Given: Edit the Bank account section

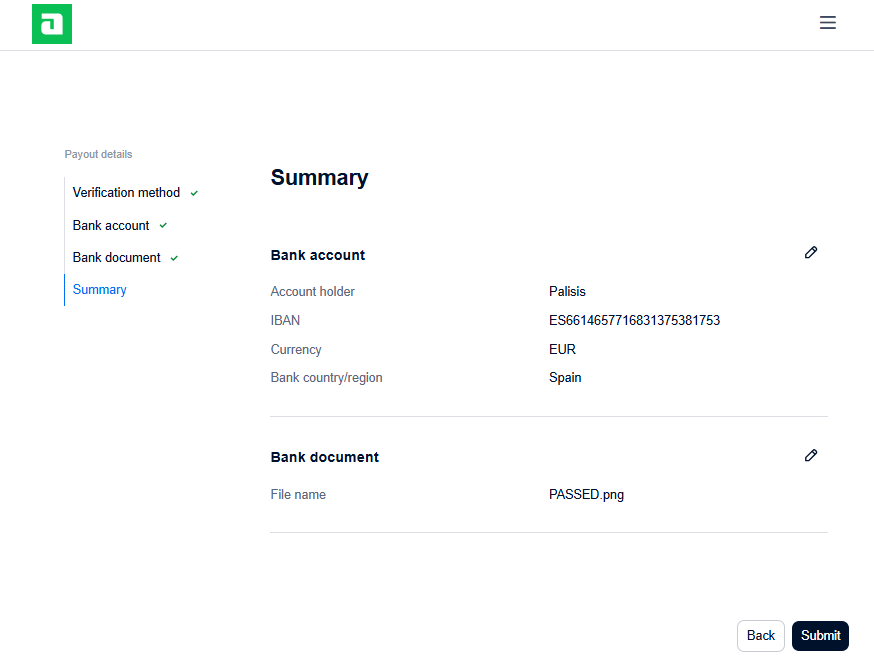Looking at the screenshot, I should point(811,252).
